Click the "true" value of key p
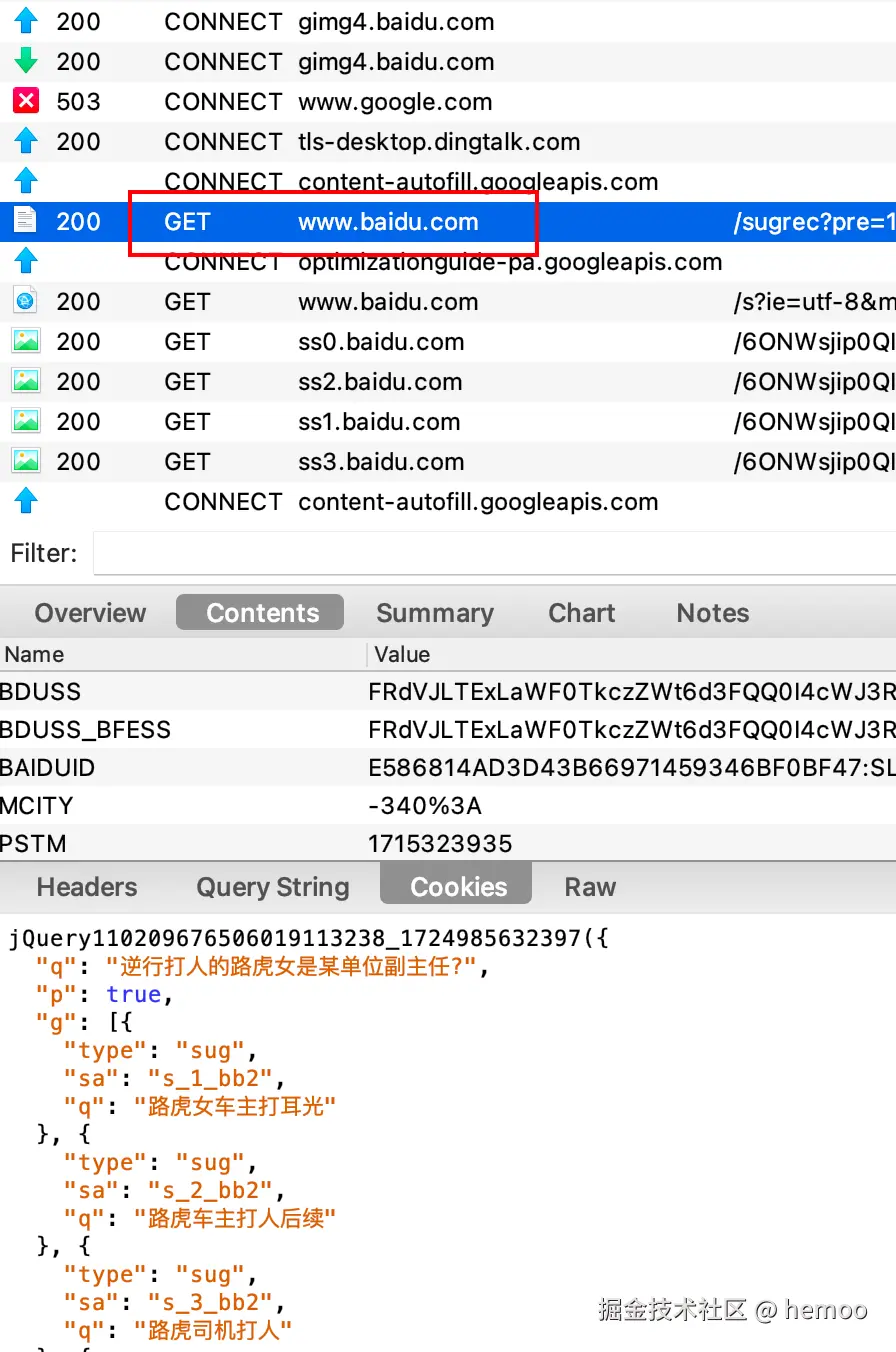Image resolution: width=896 pixels, height=1352 pixels. 134,994
